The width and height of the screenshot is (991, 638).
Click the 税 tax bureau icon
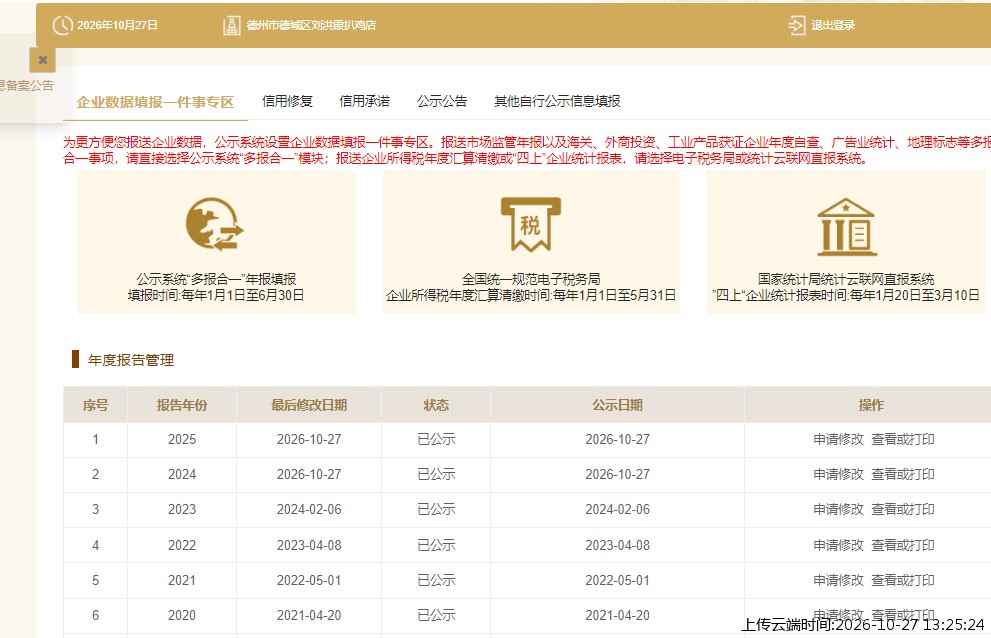531,224
